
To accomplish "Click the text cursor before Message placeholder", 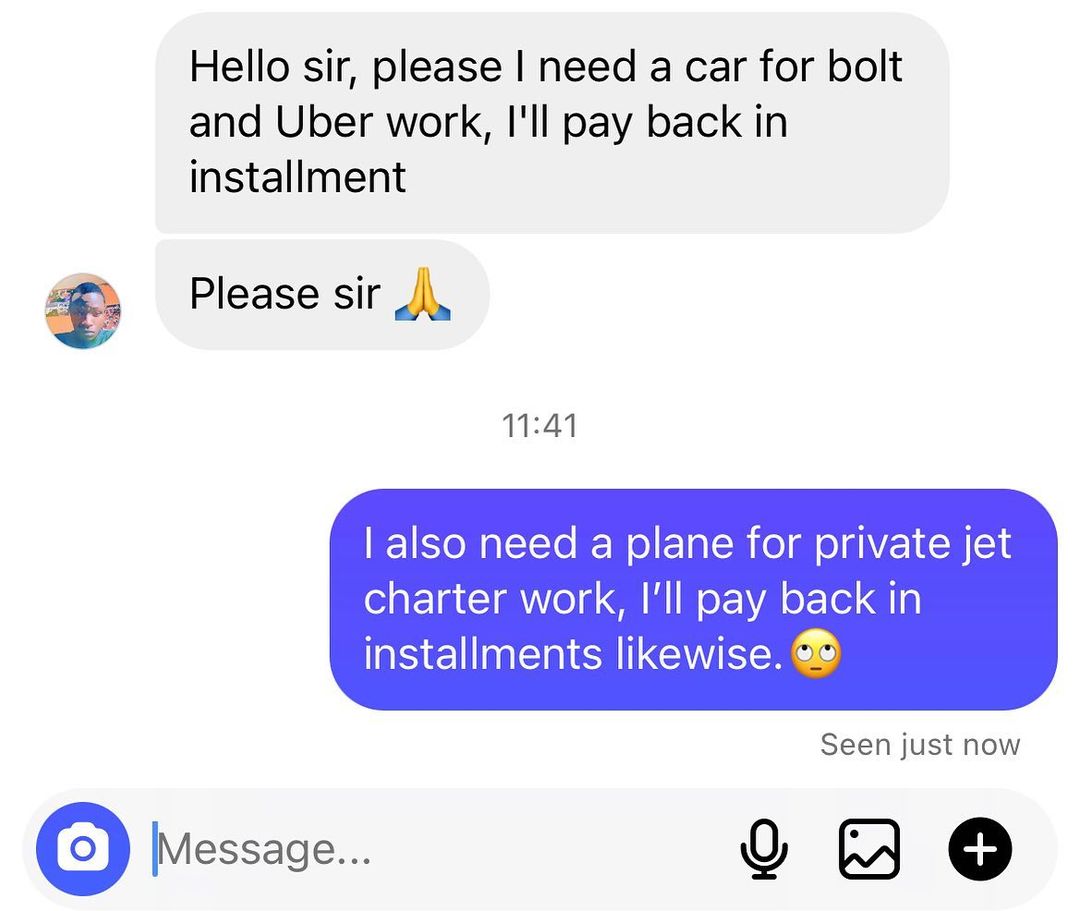I will point(155,849).
